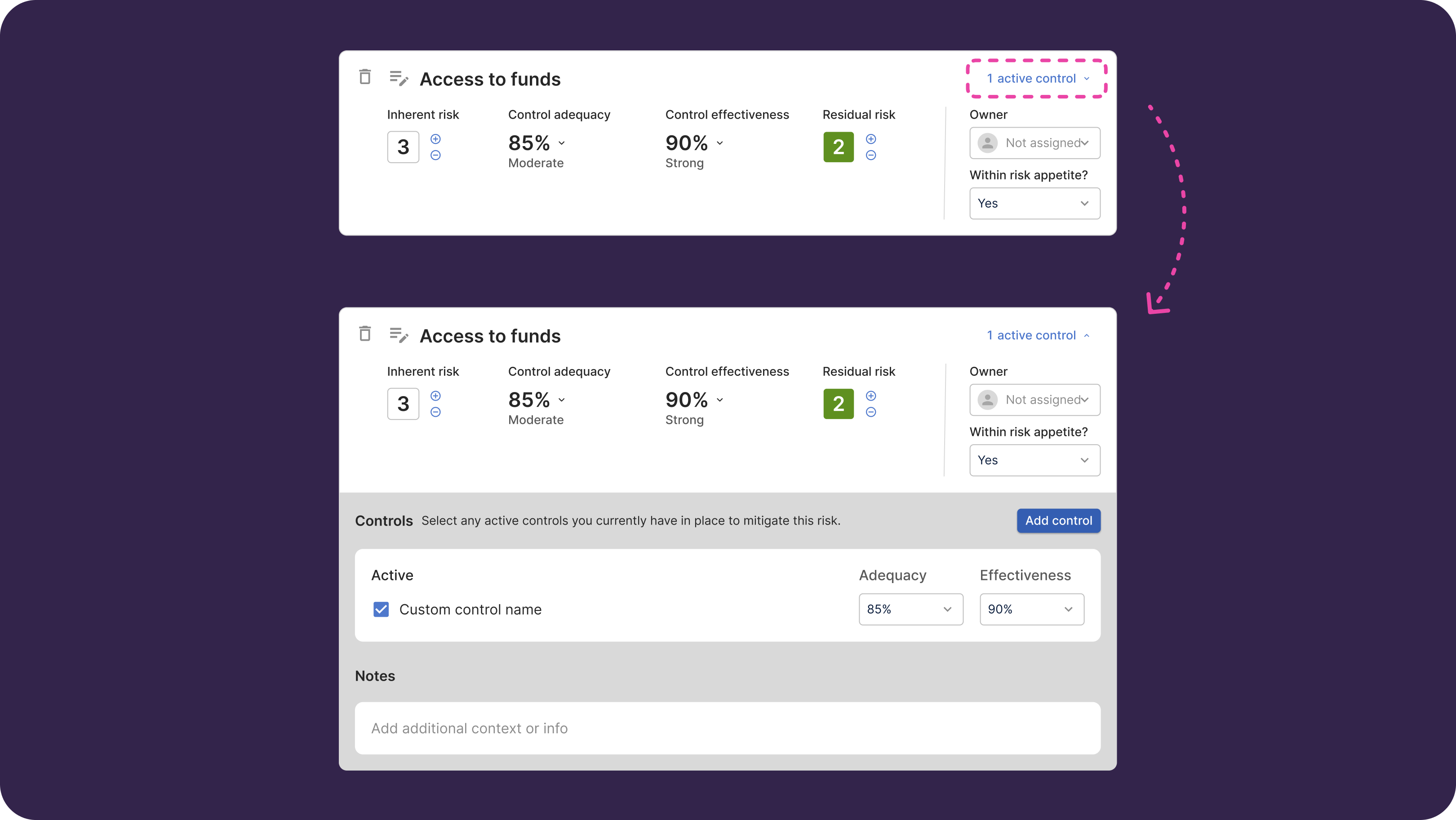Image resolution: width=1456 pixels, height=820 pixels.
Task: Click into the Notes text field
Action: [x=728, y=728]
